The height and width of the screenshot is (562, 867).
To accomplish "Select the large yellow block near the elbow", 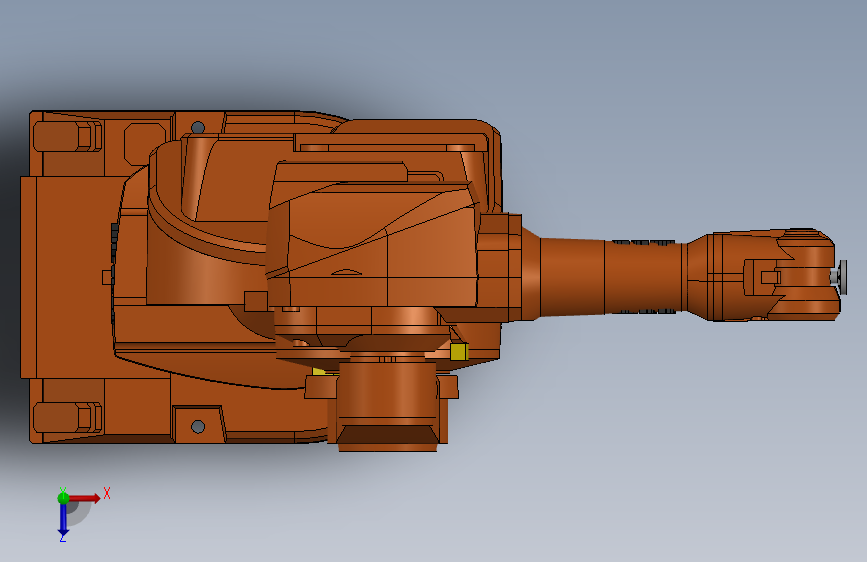I will 459,352.
